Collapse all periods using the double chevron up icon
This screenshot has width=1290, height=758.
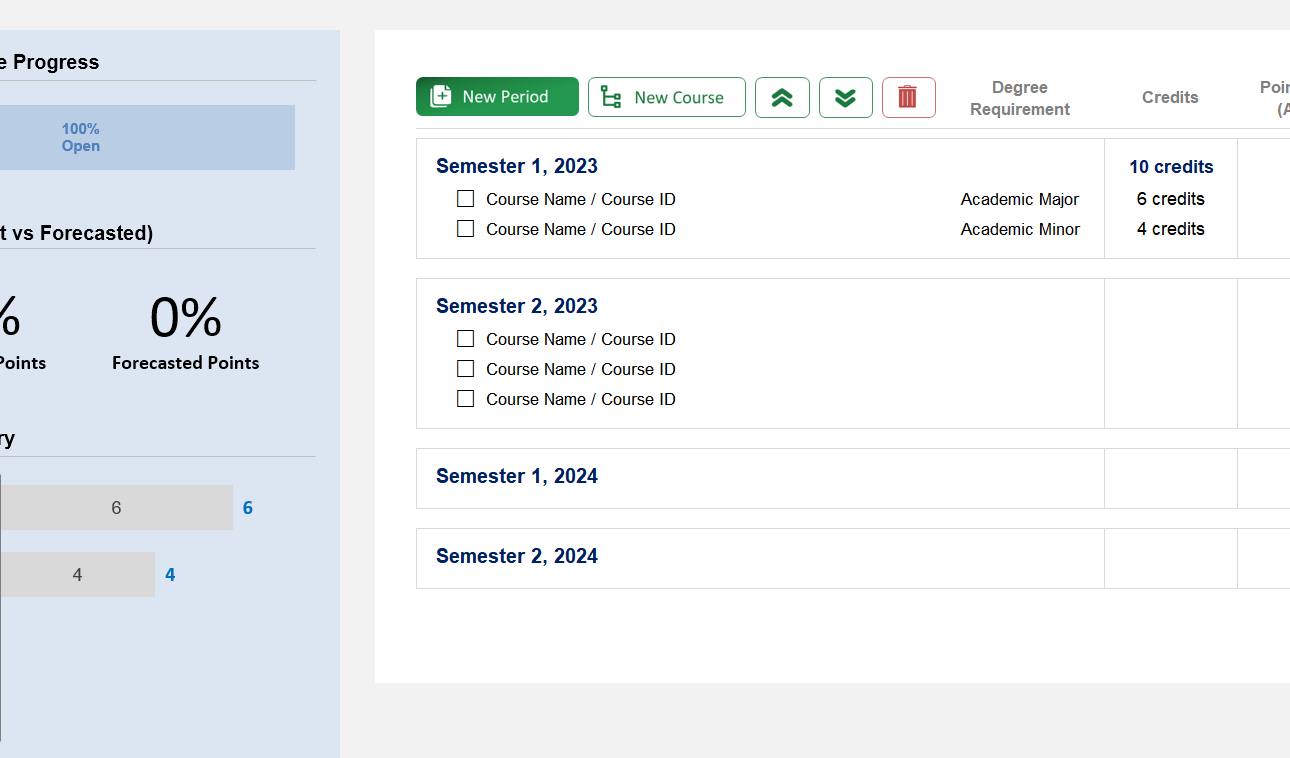coord(782,97)
